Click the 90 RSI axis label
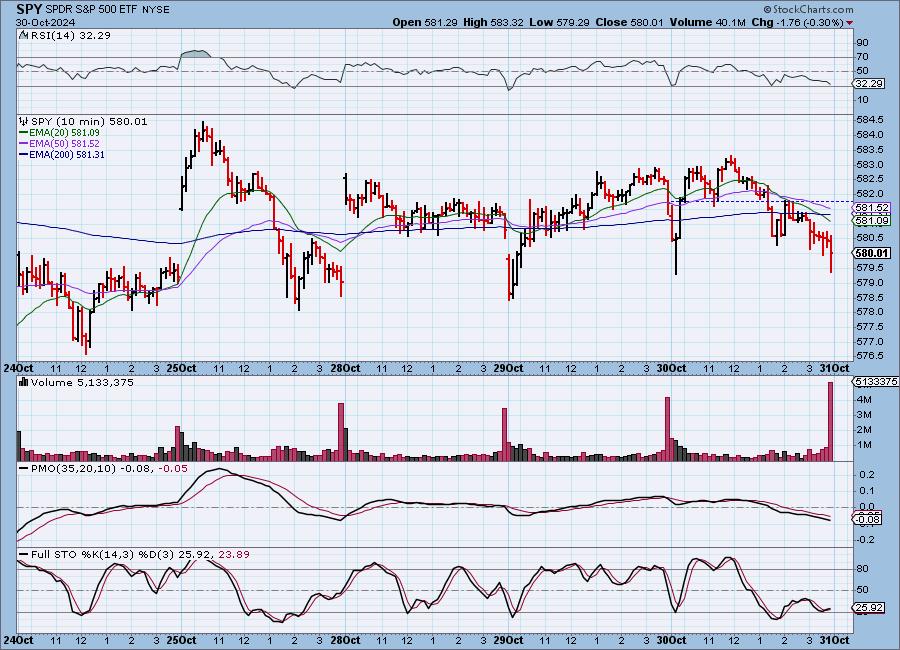The image size is (900, 650). pyautogui.click(x=863, y=42)
